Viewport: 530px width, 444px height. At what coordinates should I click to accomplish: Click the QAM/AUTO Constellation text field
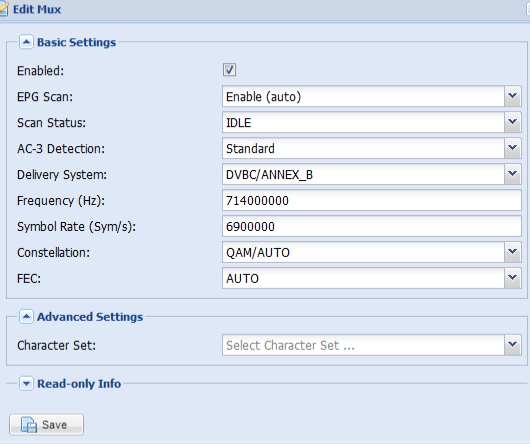(363, 252)
